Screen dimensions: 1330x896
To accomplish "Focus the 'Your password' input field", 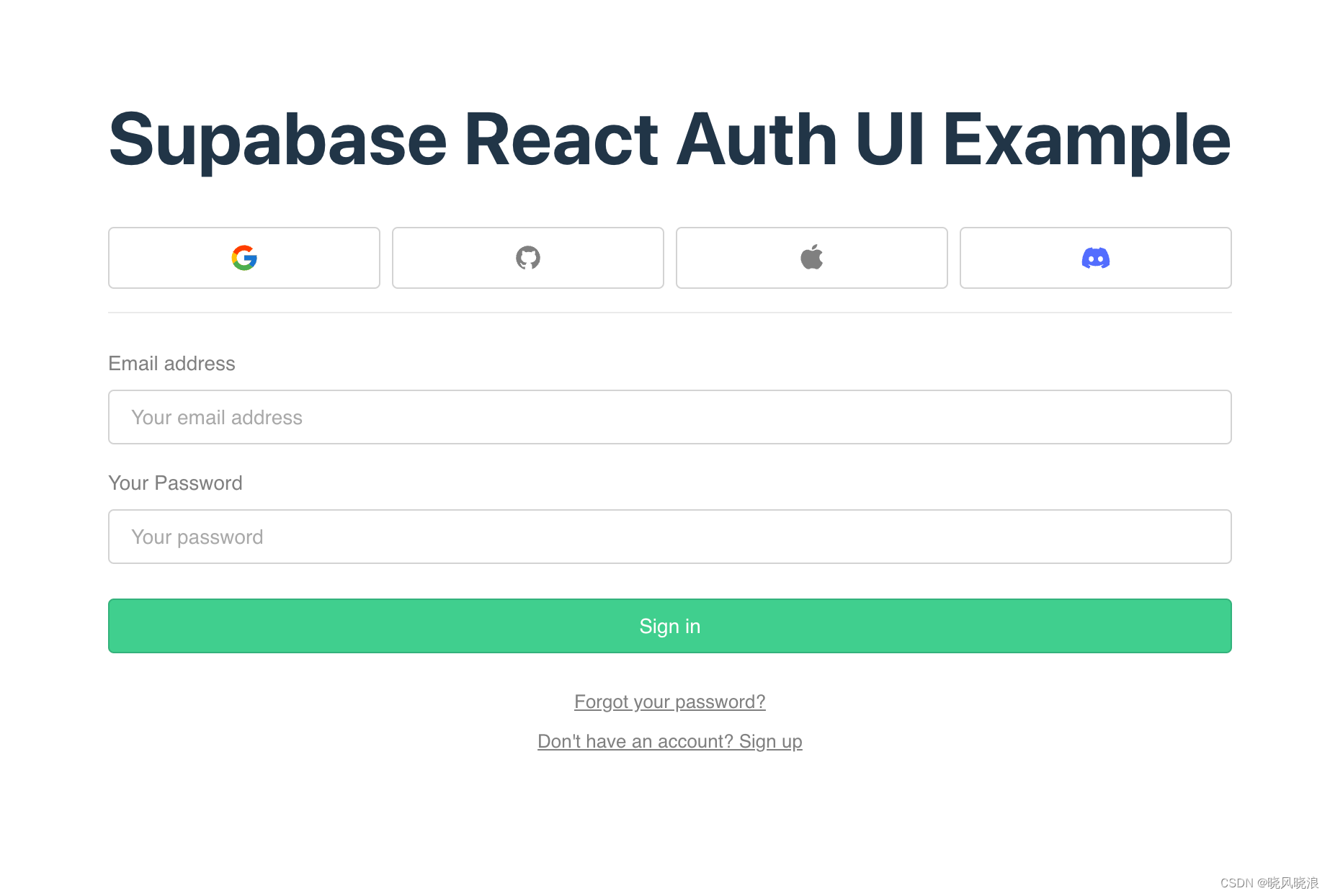I will coord(670,537).
